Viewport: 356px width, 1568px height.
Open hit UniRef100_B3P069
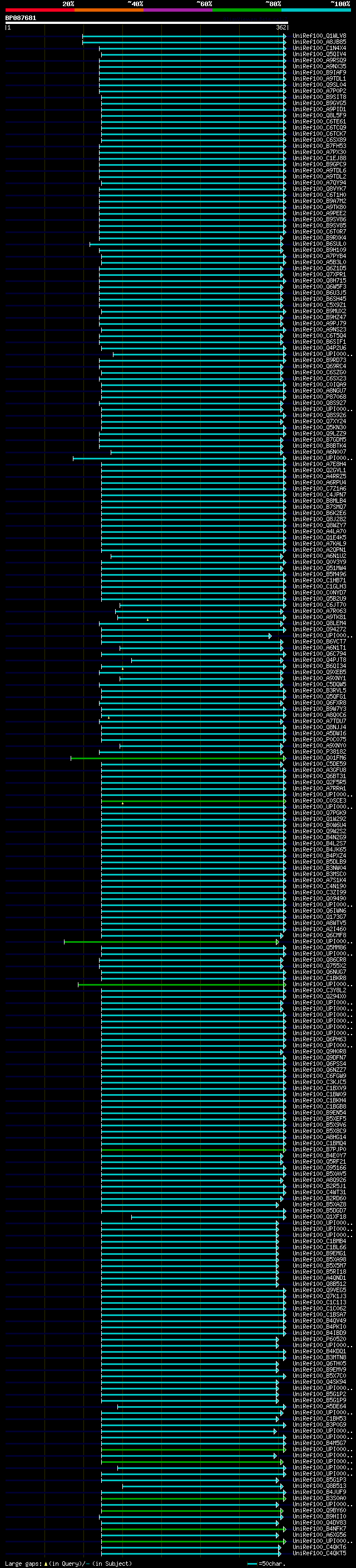click(319, 1424)
